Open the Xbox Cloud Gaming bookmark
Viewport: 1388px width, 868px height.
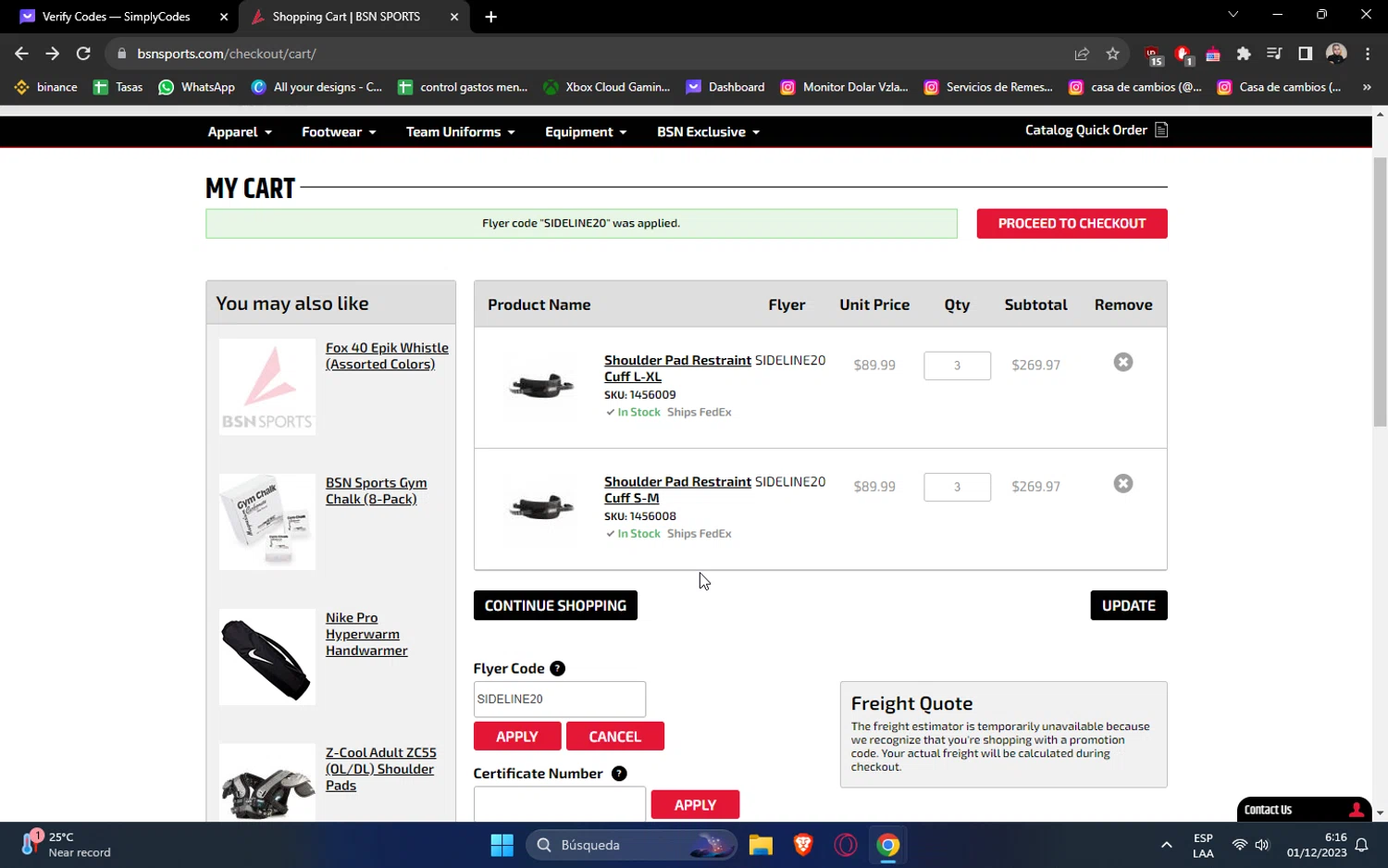coord(607,87)
